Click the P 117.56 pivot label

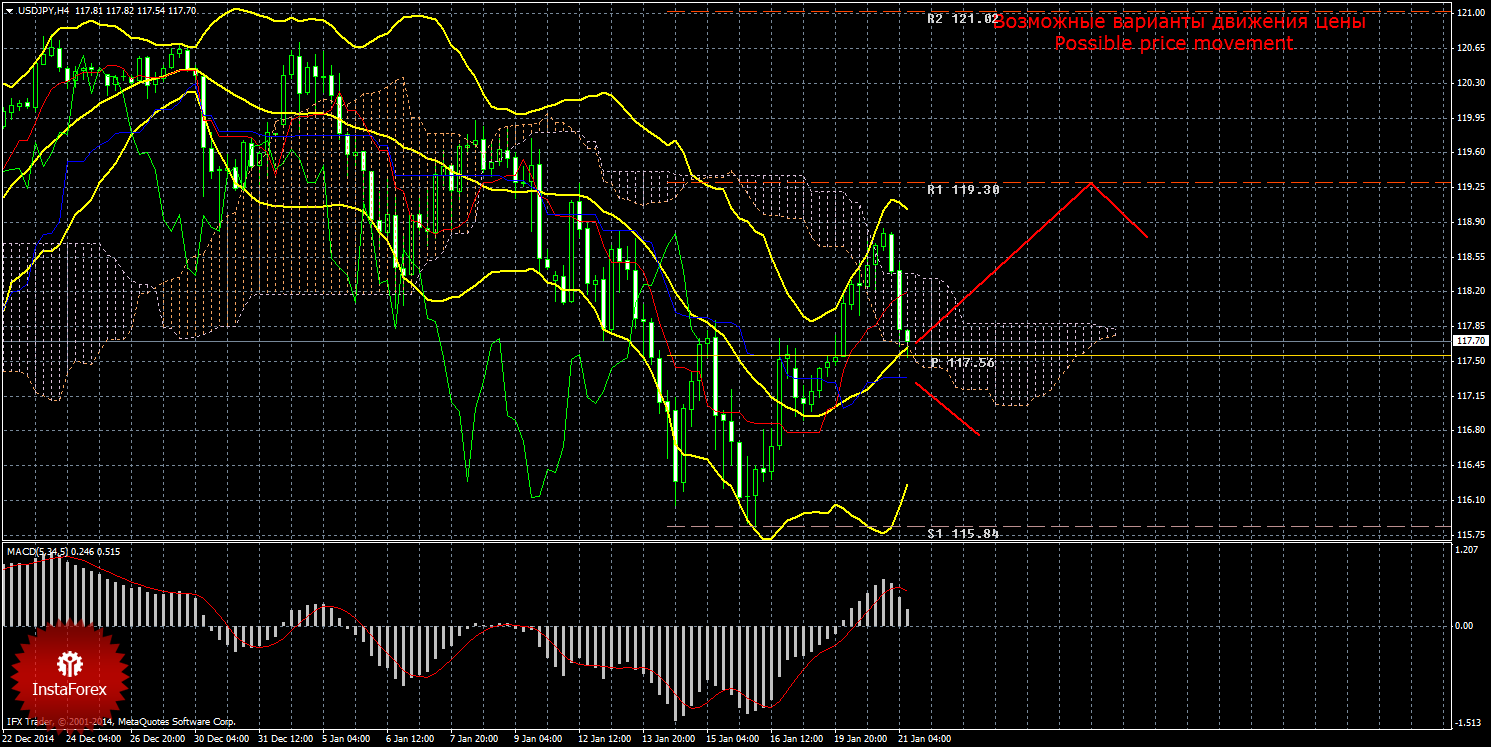coord(962,363)
